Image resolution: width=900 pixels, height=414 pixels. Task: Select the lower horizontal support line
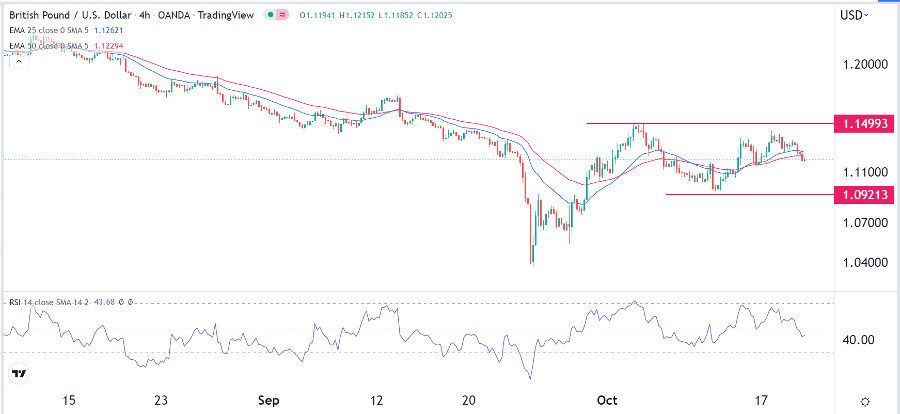(x=740, y=194)
